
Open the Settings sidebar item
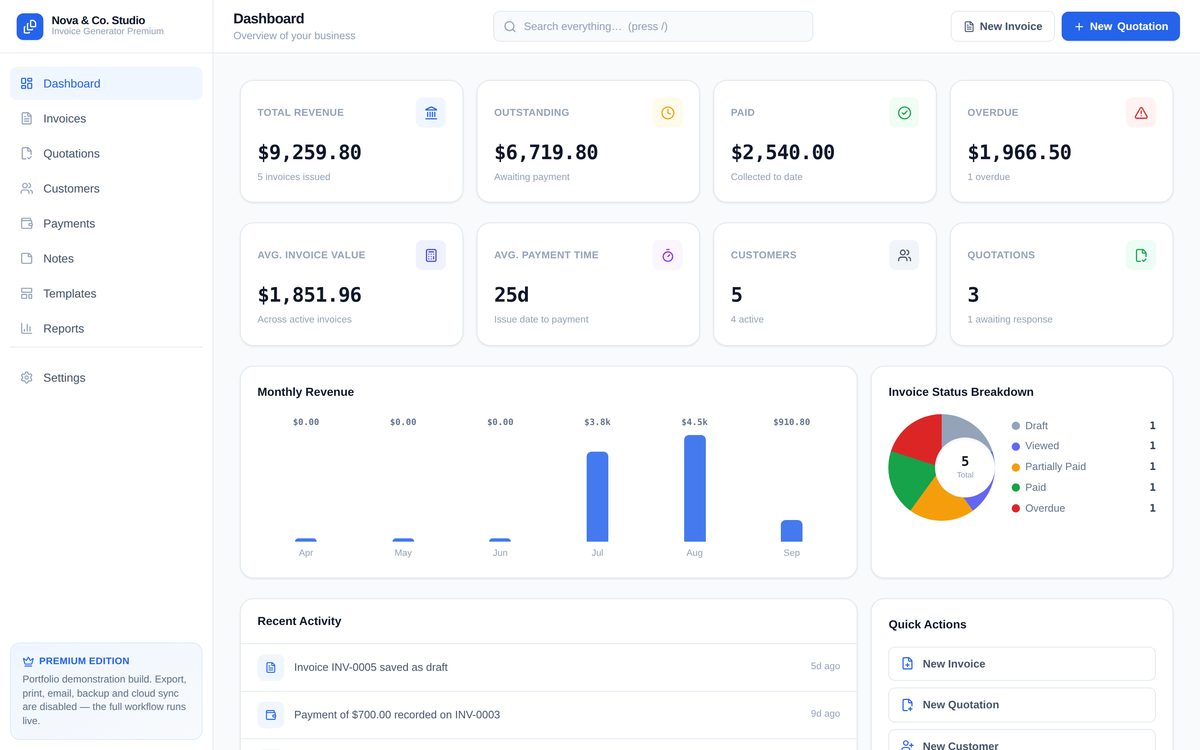(x=106, y=378)
